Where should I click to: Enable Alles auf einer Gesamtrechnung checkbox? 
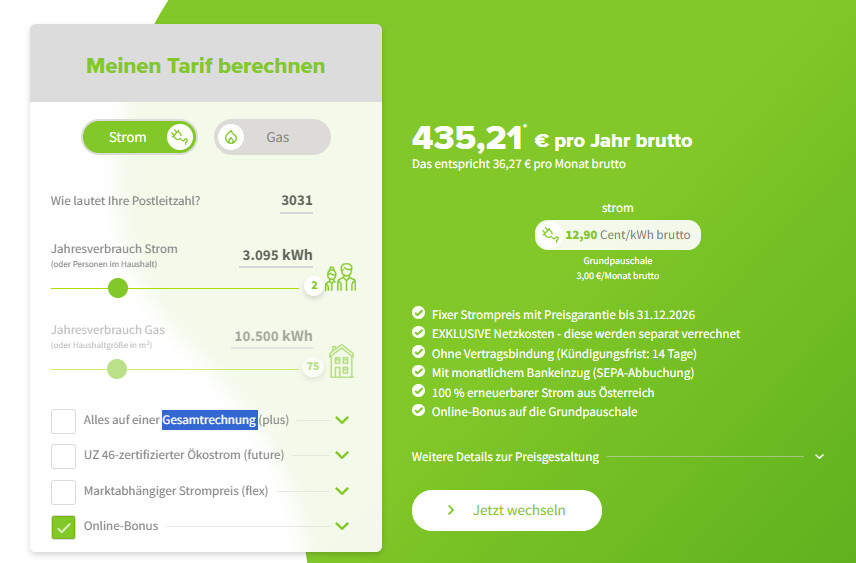coord(64,420)
